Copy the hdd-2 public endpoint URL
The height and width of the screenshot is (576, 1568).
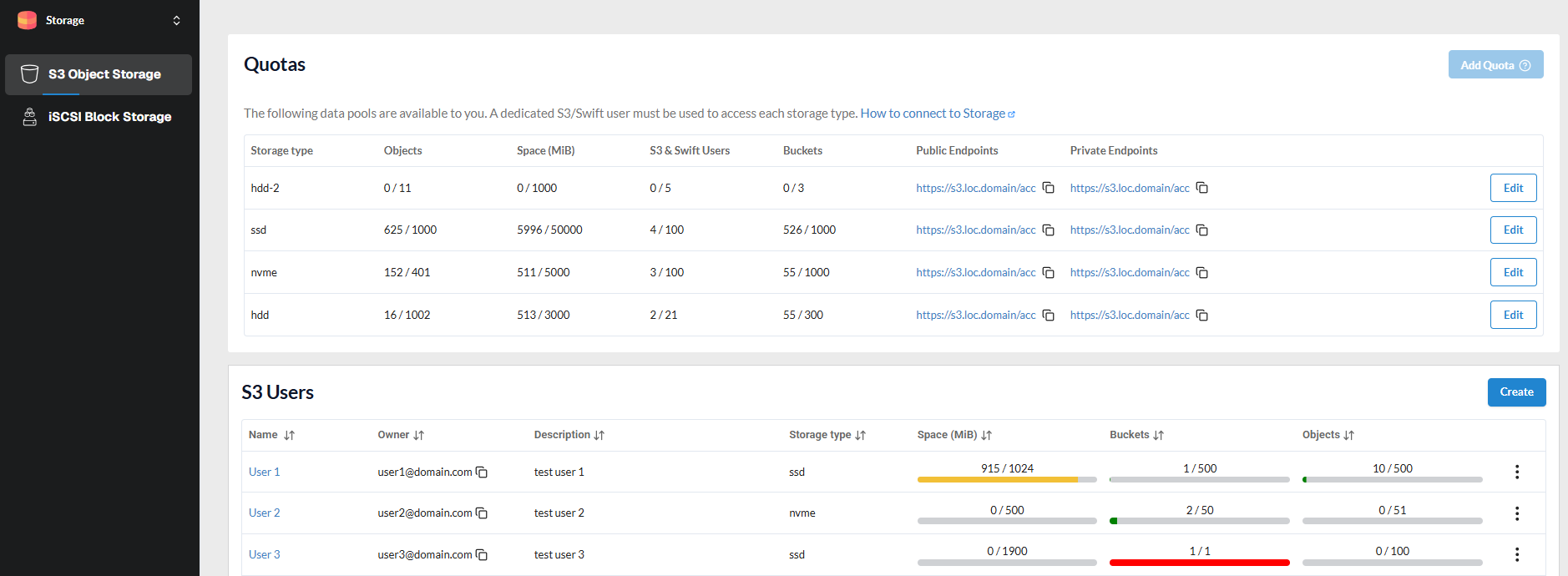click(1048, 188)
